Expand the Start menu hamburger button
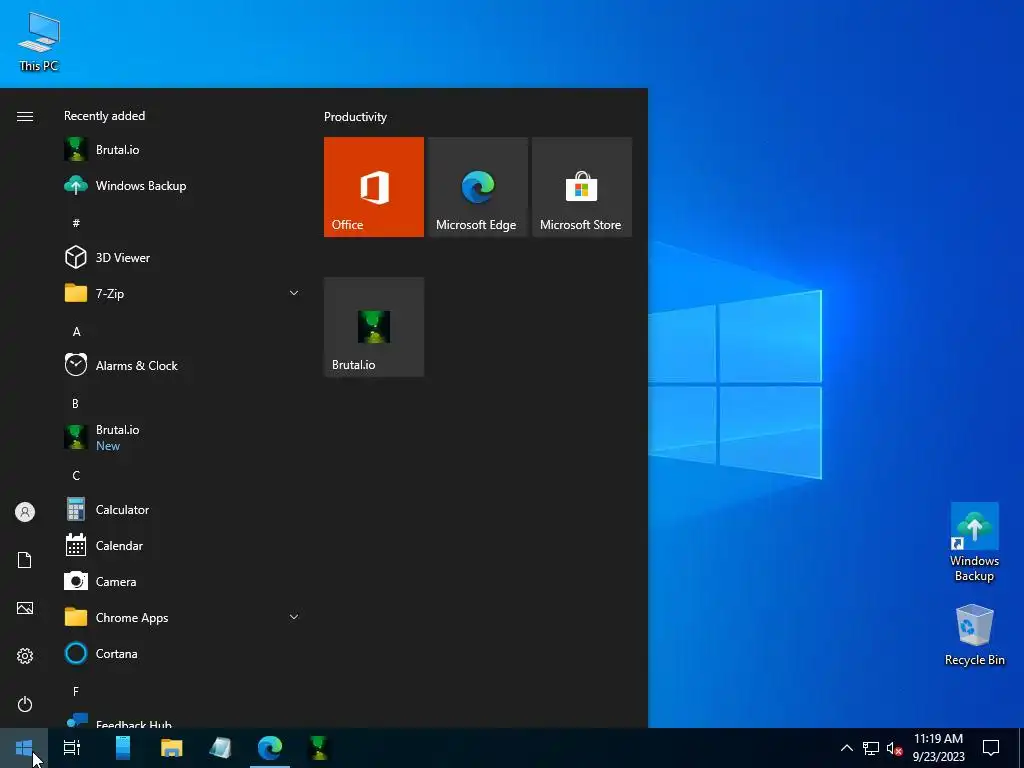Viewport: 1024px width, 768px height. 25,116
